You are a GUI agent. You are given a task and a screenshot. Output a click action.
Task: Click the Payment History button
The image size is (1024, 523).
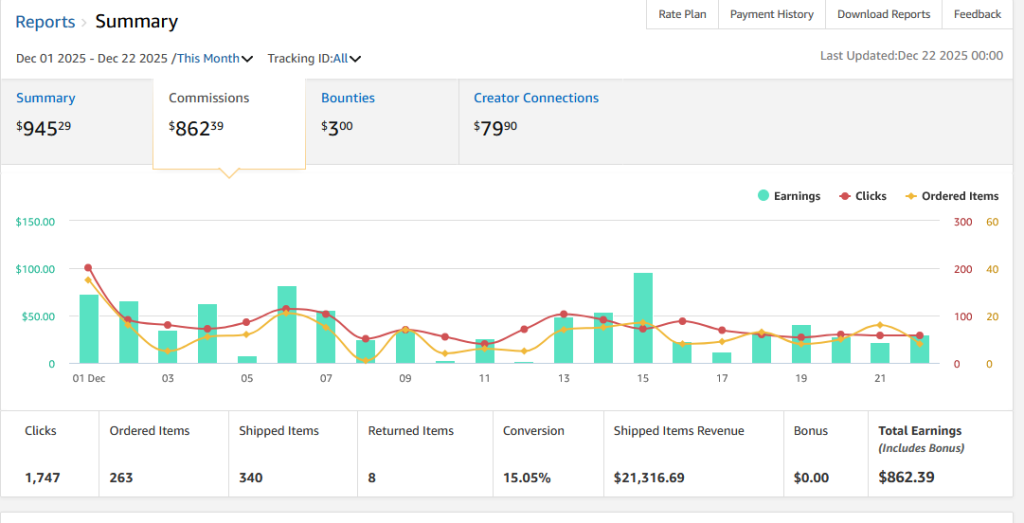click(771, 14)
